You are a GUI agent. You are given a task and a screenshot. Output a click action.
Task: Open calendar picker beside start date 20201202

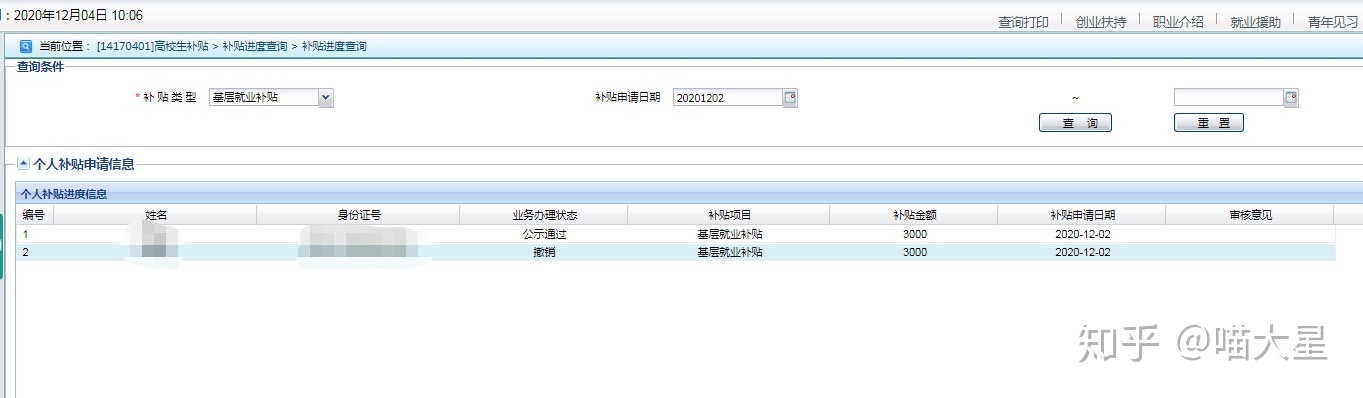(790, 97)
